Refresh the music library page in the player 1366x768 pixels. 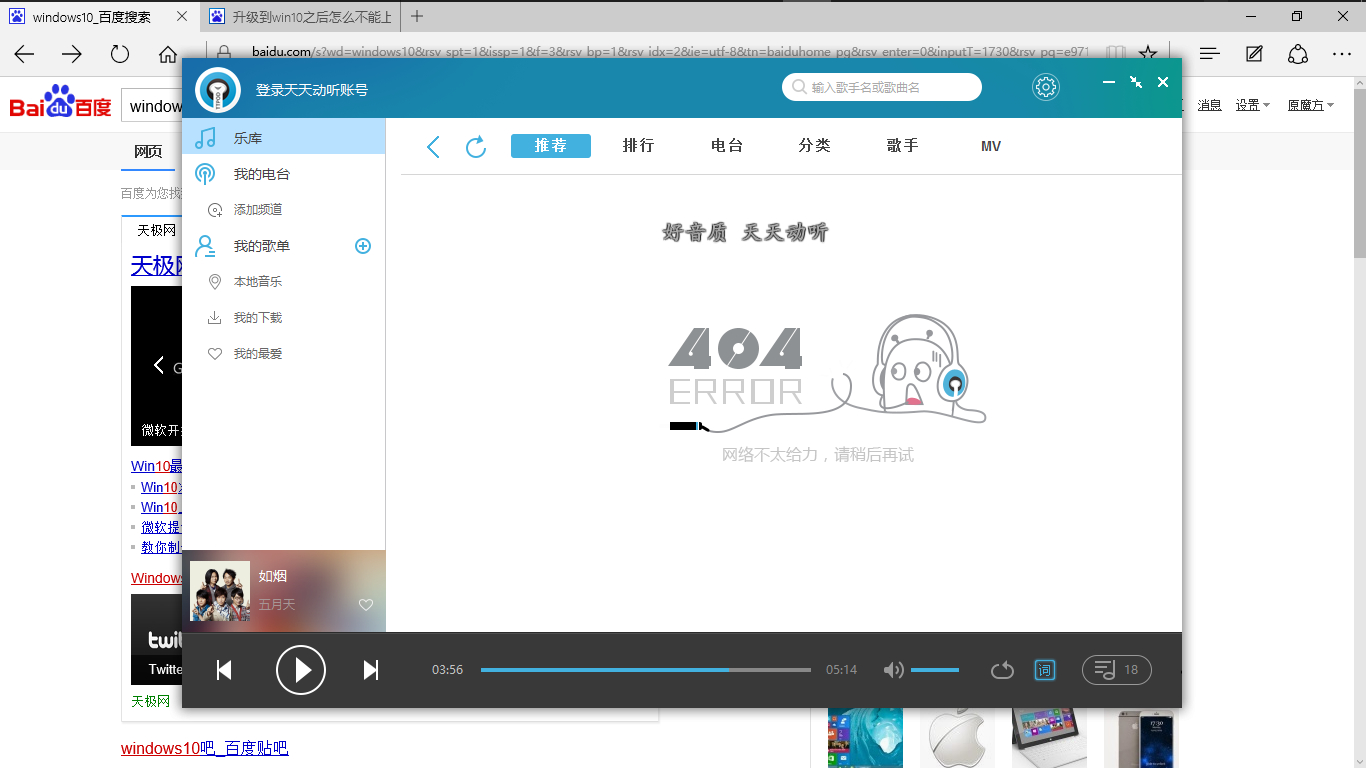tap(476, 147)
